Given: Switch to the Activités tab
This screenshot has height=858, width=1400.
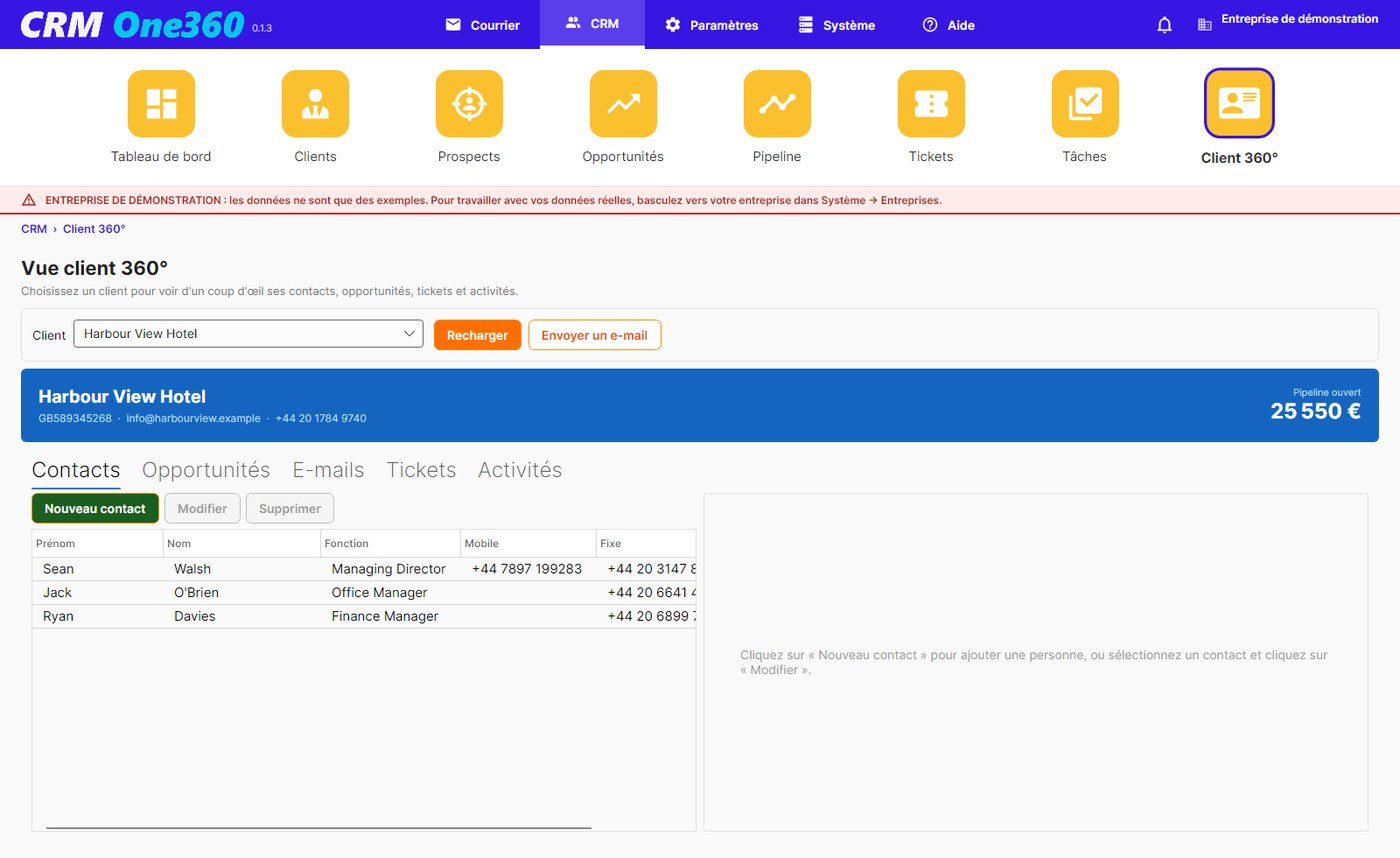Looking at the screenshot, I should pos(520,470).
